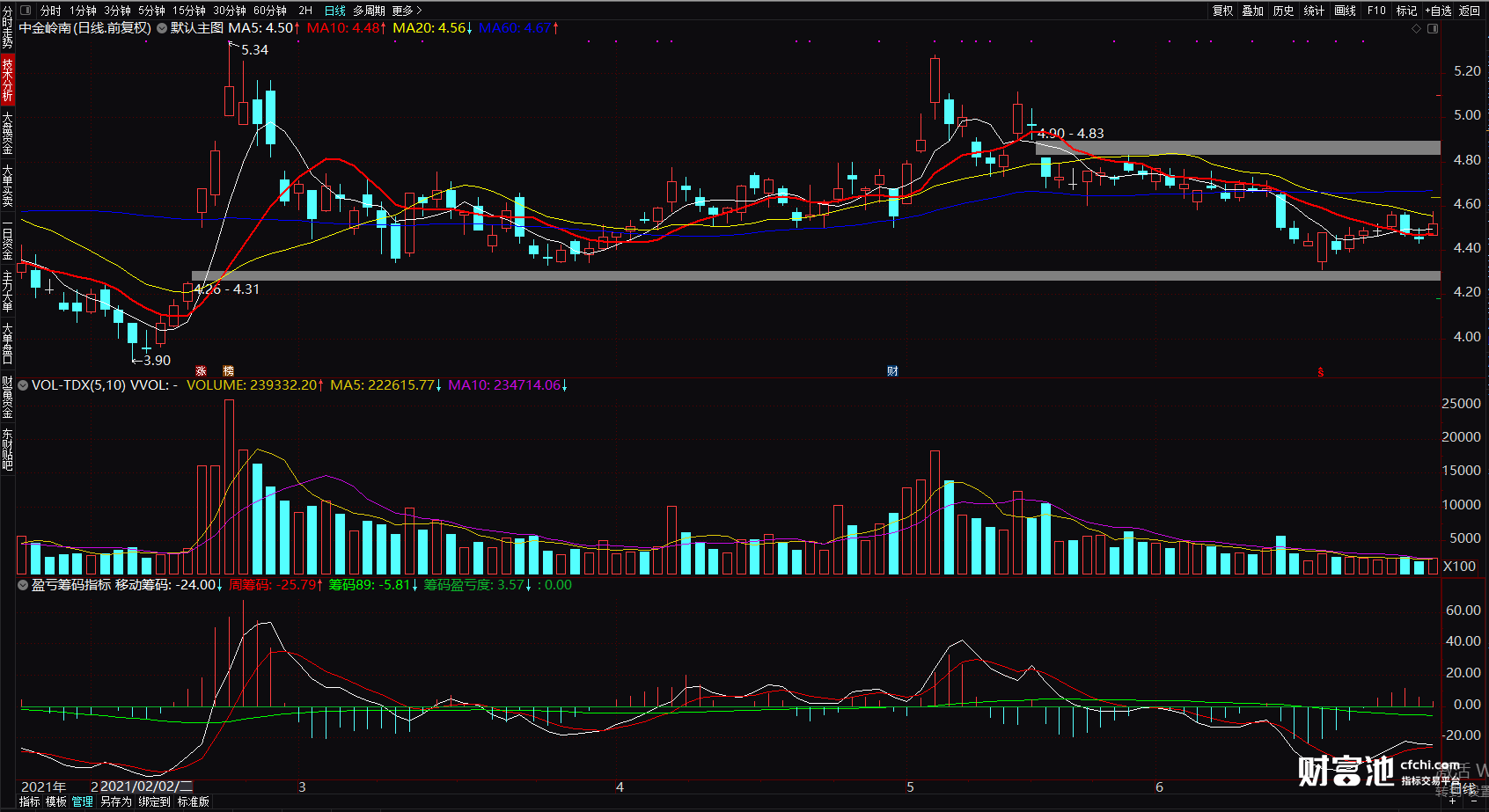Click the 财 event marker near May
Viewport: 1489px width, 812px height.
tap(892, 371)
